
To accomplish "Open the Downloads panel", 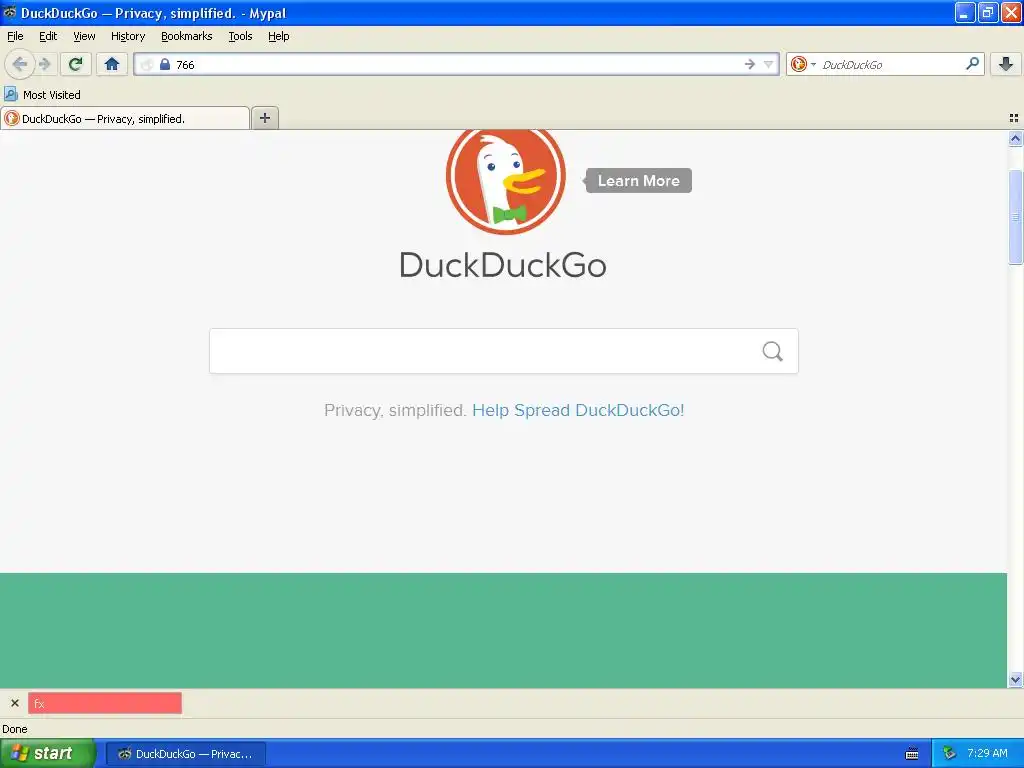I will (x=1006, y=64).
